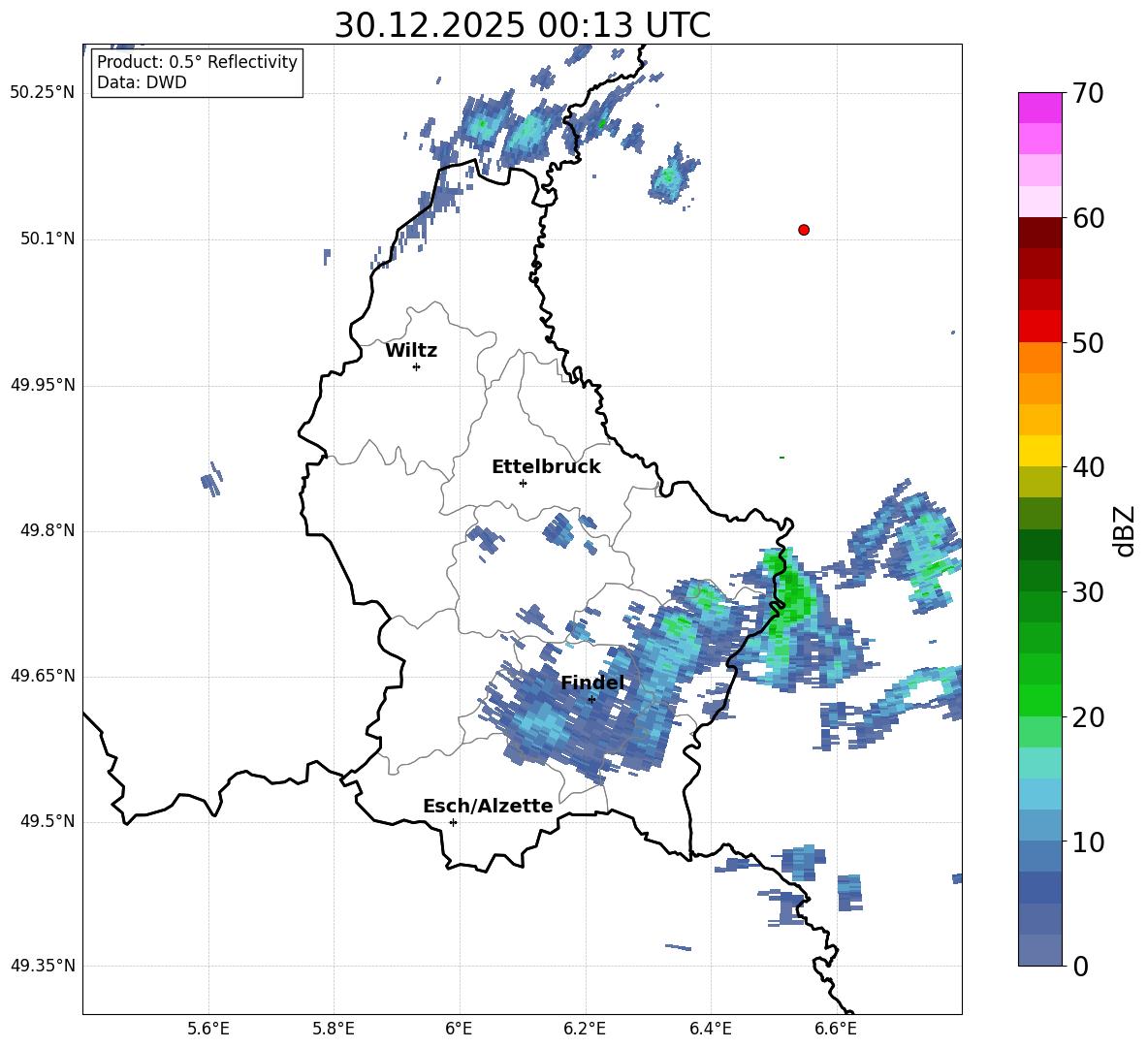Click the 6.6°E longitude label
The height and width of the screenshot is (1048, 1148).
tap(836, 1029)
